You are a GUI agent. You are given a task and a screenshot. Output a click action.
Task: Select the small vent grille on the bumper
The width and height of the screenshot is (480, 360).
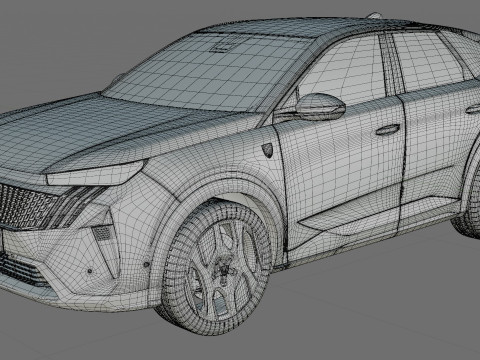click(102, 232)
